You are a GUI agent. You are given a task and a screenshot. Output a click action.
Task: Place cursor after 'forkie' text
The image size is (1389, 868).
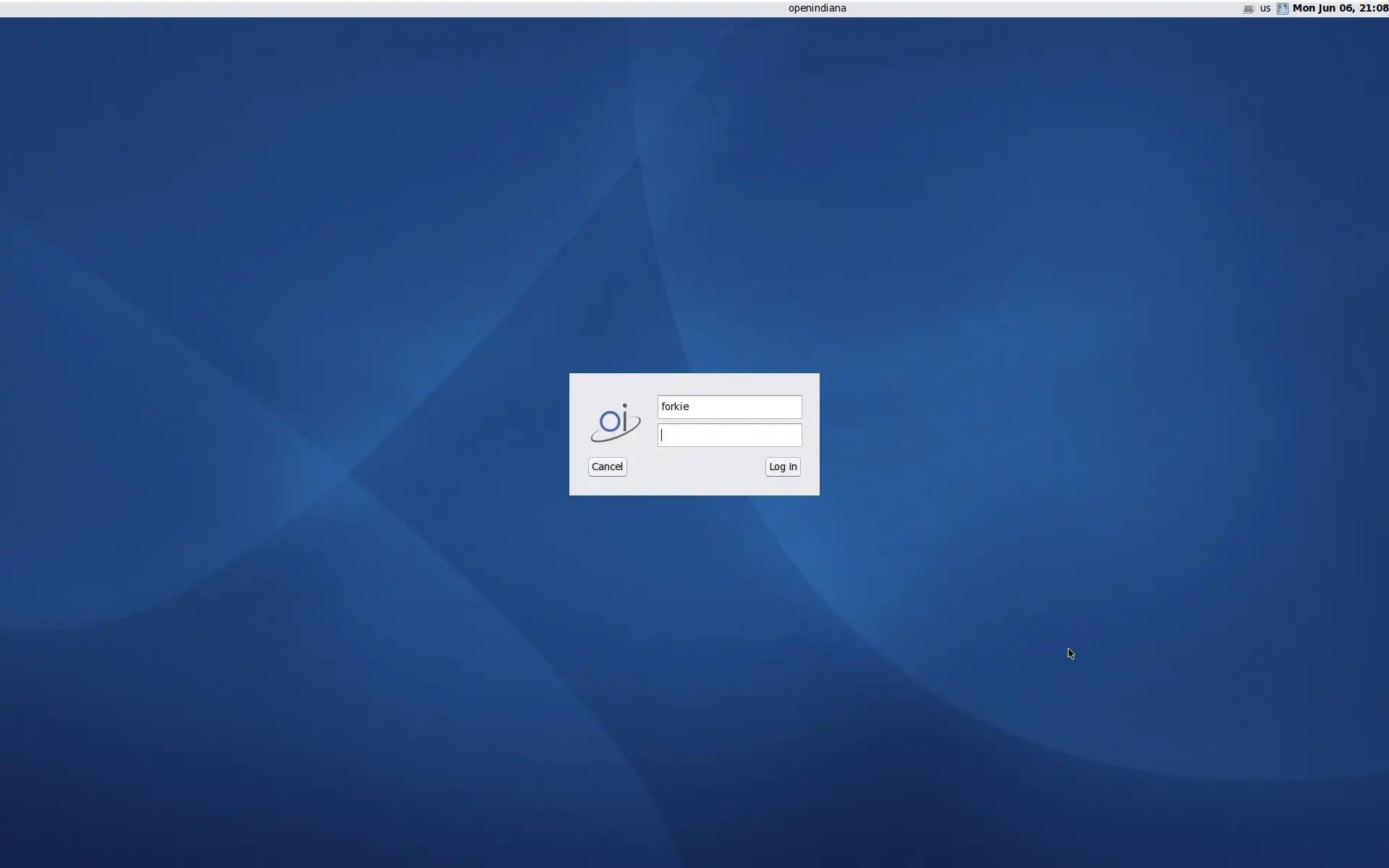click(x=692, y=407)
